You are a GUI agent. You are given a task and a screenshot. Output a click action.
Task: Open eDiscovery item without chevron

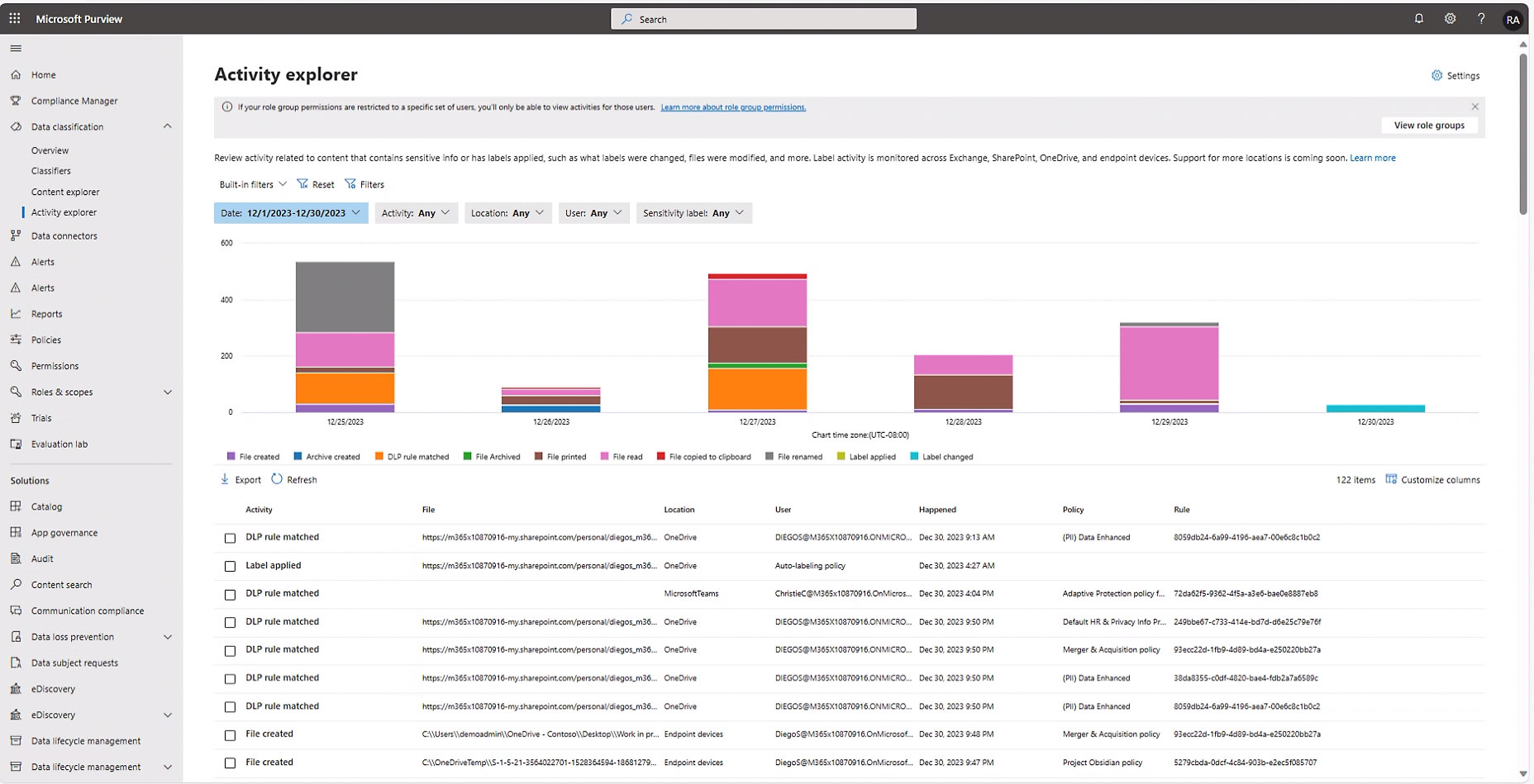pyautogui.click(x=53, y=689)
